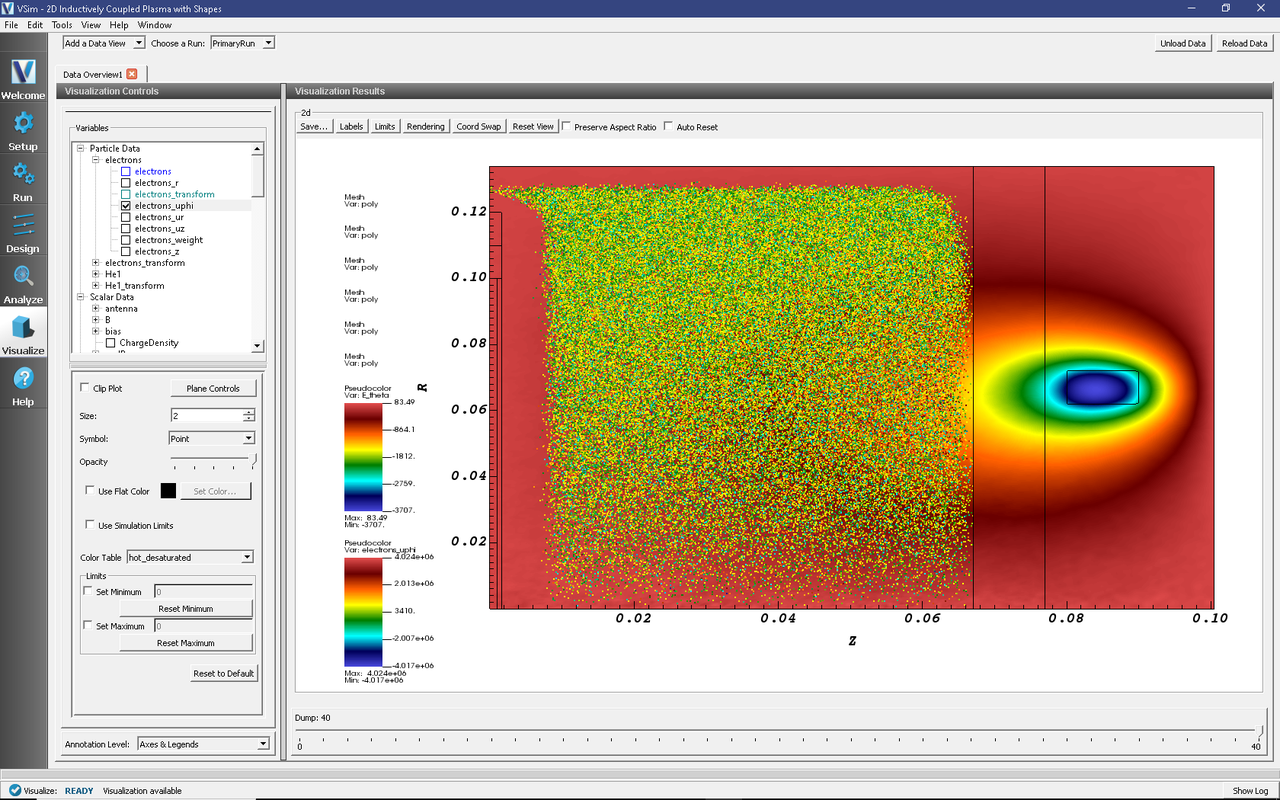This screenshot has width=1280, height=800.
Task: Switch to Design panel icon
Action: click(23, 225)
